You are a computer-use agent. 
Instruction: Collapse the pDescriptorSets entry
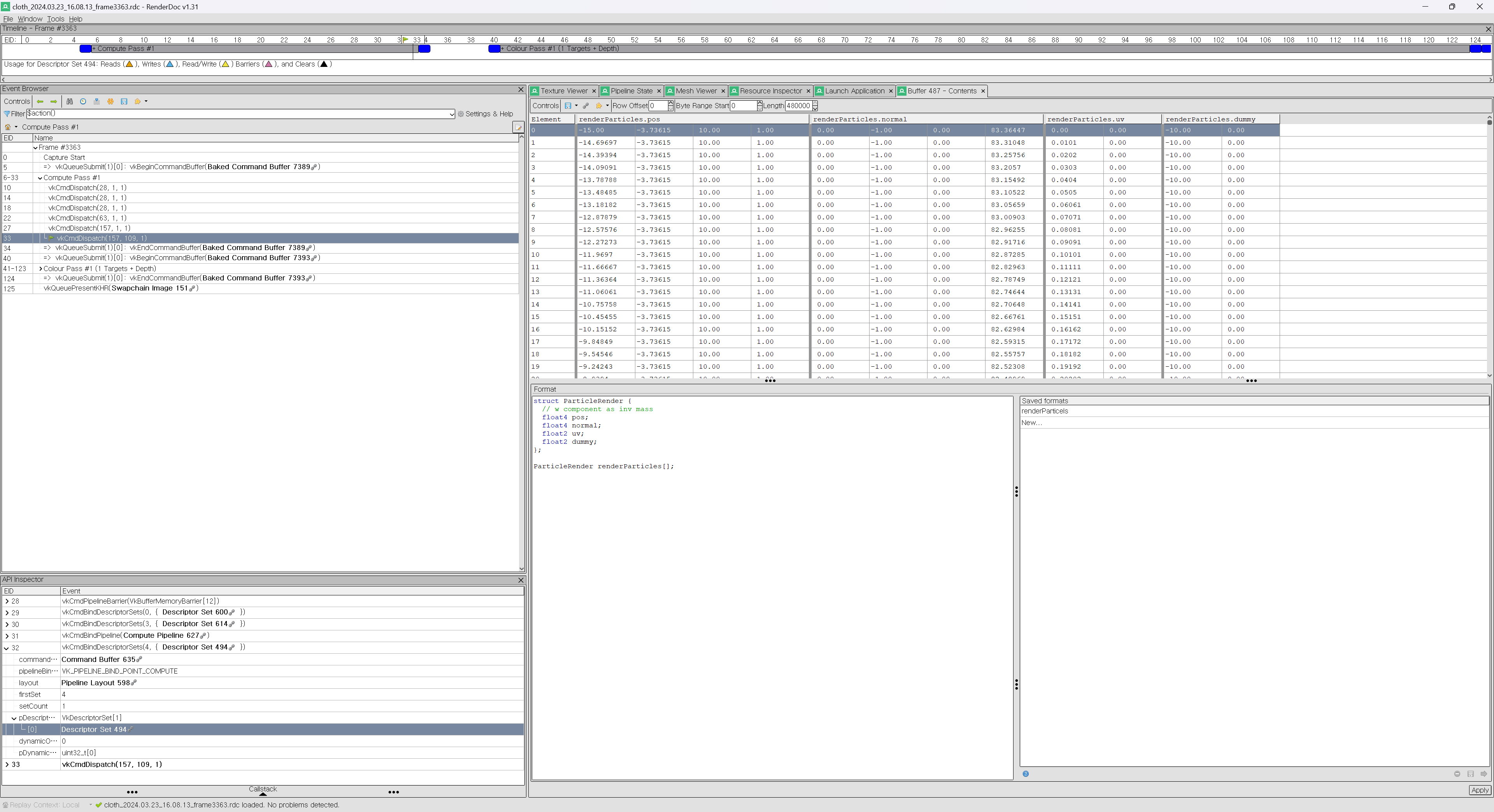click(x=14, y=718)
